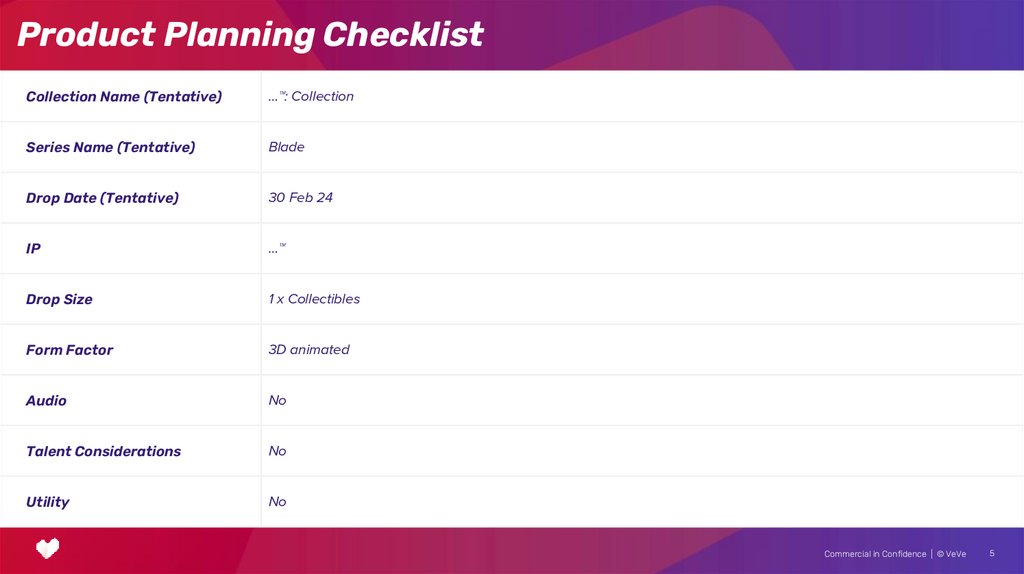Select the Utility row label
Image resolution: width=1024 pixels, height=574 pixels.
point(47,502)
